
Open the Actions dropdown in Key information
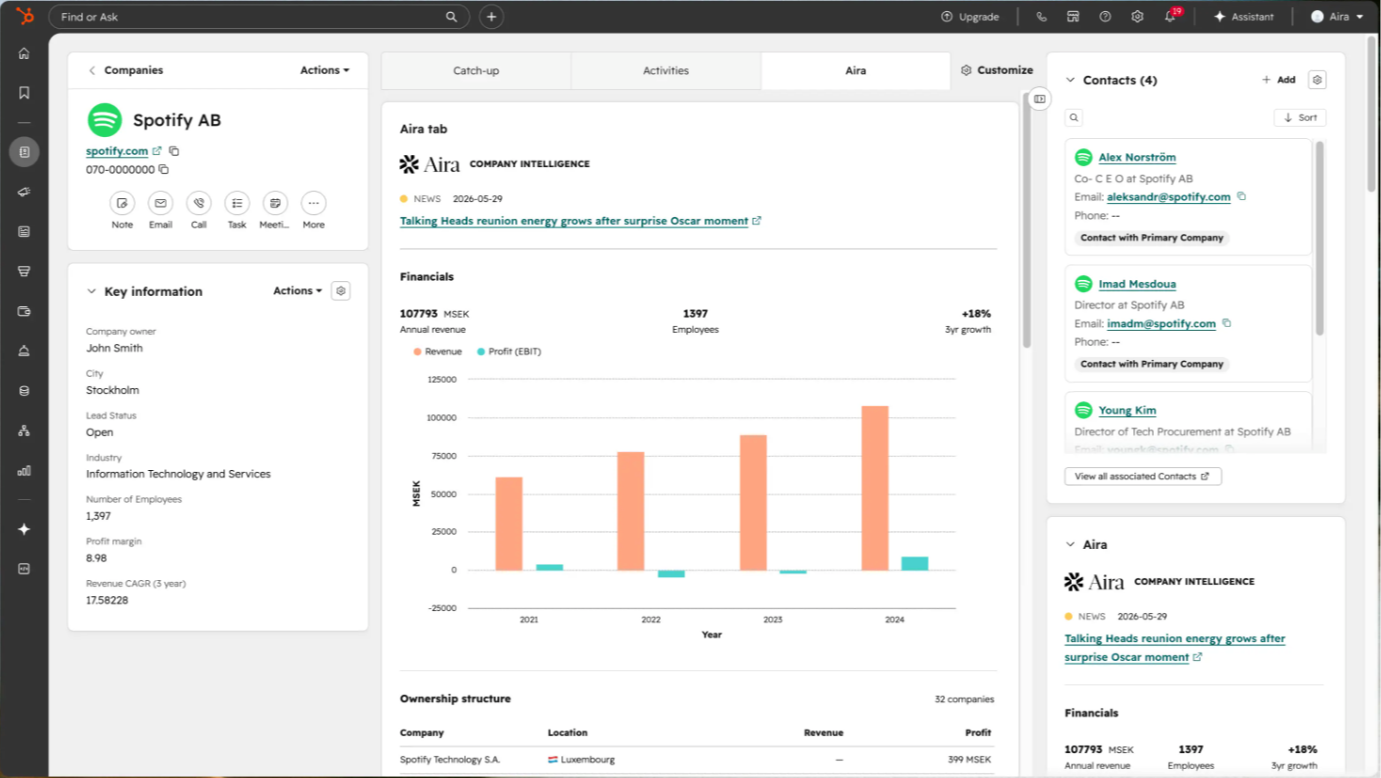coord(298,291)
